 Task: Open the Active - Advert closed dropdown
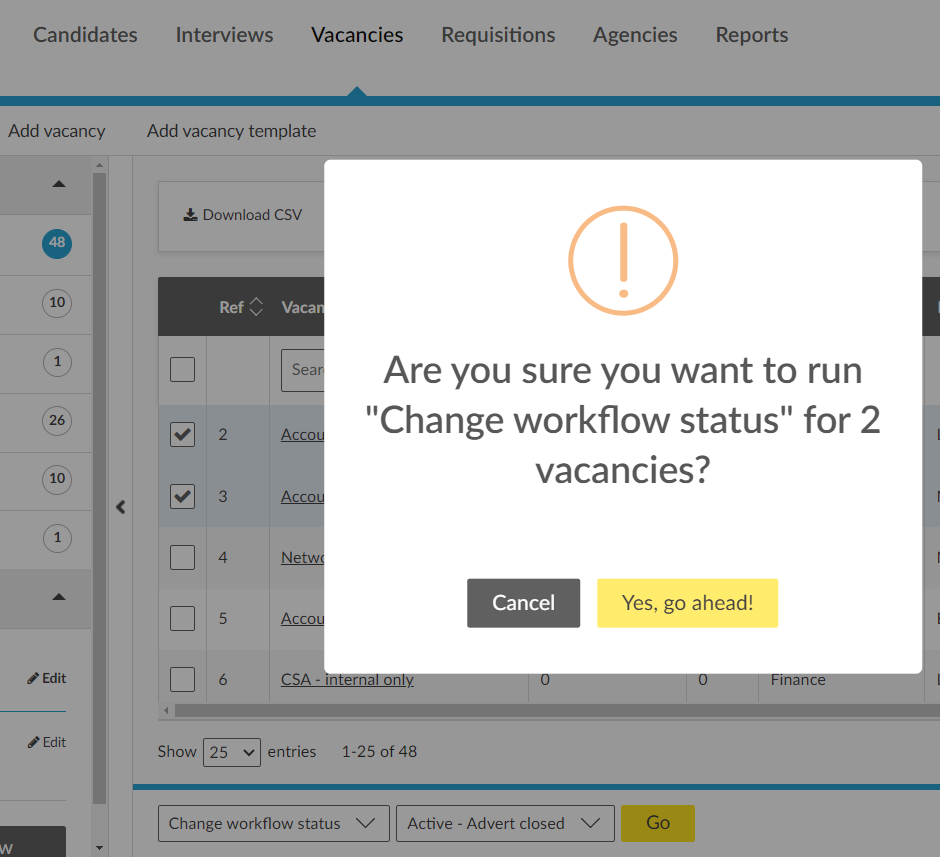click(505, 823)
